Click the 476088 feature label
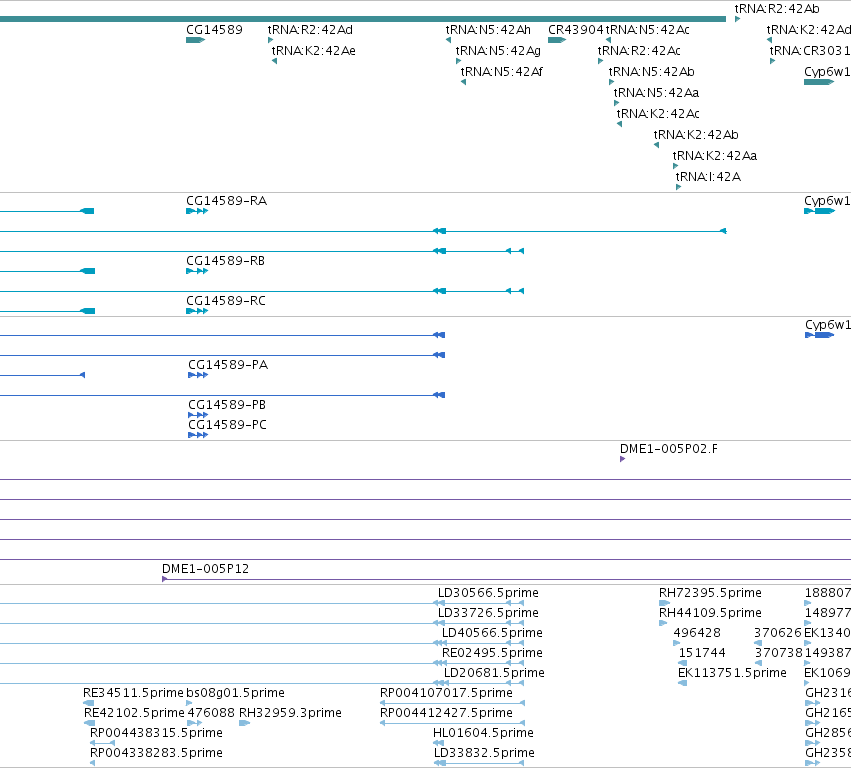851x768 pixels. coord(211,713)
